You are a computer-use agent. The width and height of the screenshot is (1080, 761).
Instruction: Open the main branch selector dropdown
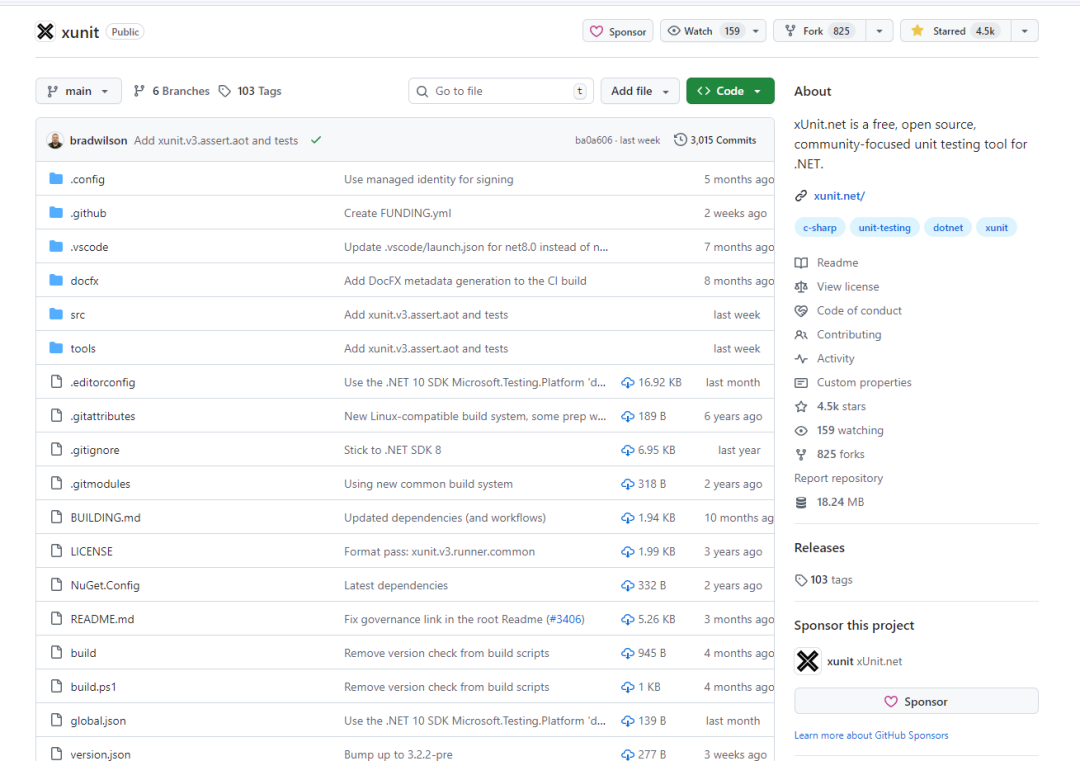pos(79,91)
